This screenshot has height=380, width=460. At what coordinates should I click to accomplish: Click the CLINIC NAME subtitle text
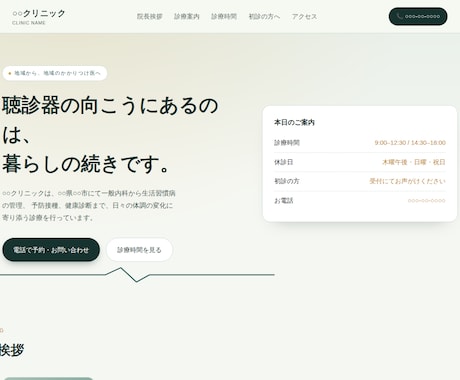(29, 23)
